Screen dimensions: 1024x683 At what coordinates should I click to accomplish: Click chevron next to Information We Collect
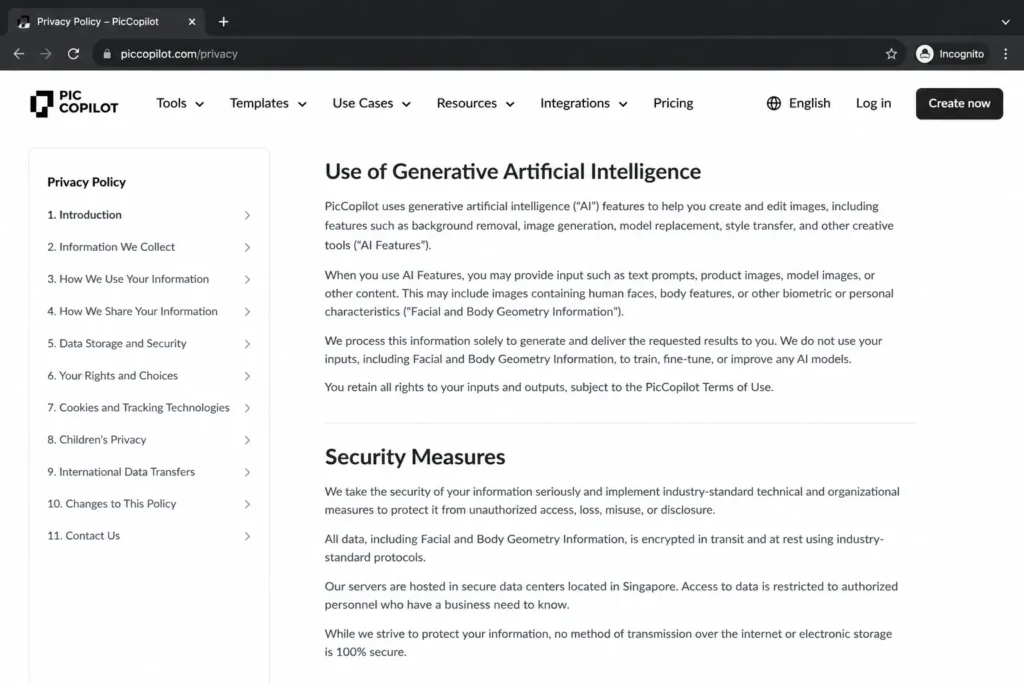coord(247,247)
